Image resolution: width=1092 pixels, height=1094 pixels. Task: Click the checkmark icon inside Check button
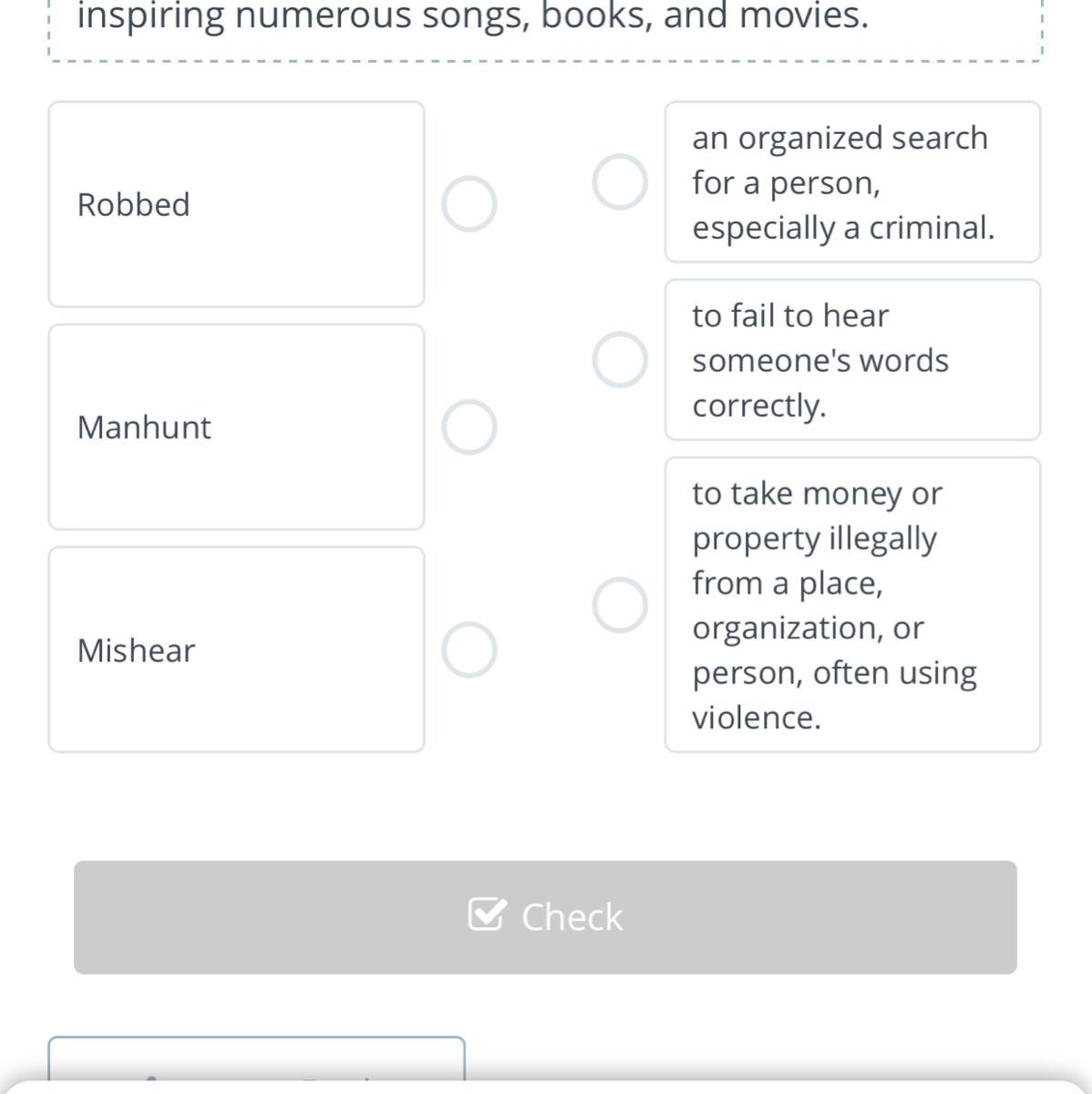(x=485, y=914)
